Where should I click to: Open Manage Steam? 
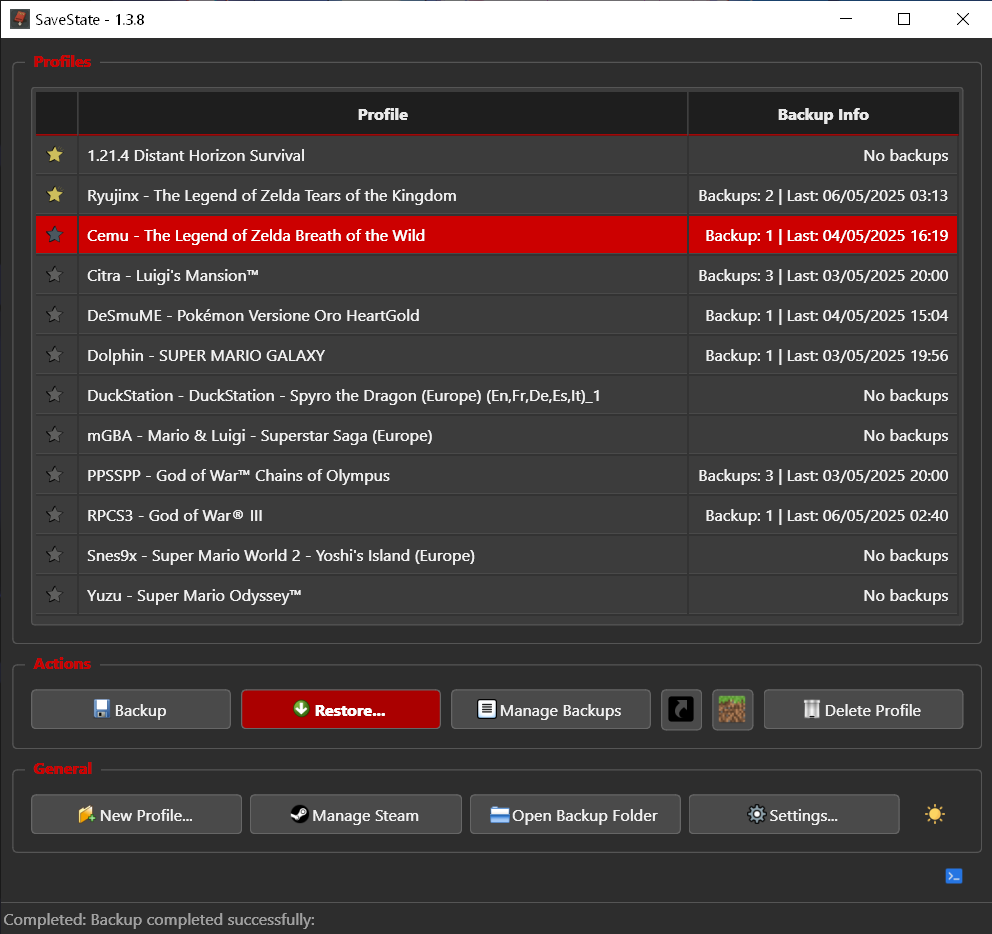click(355, 815)
